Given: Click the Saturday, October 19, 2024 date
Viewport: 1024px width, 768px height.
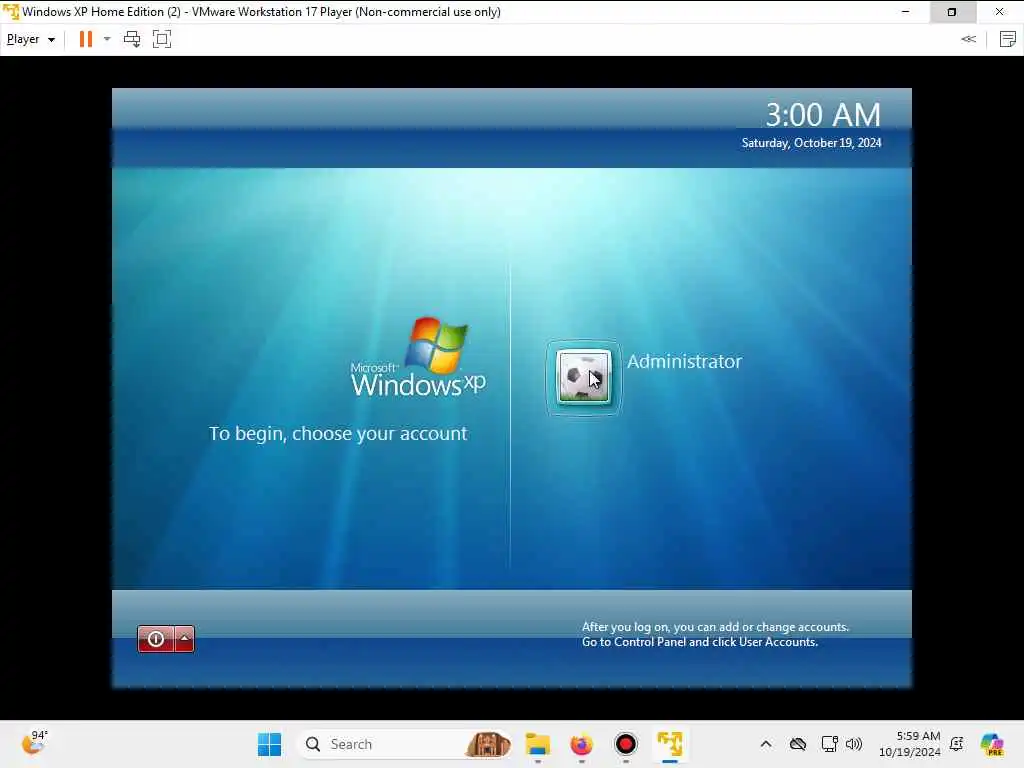Looking at the screenshot, I should click(x=811, y=143).
